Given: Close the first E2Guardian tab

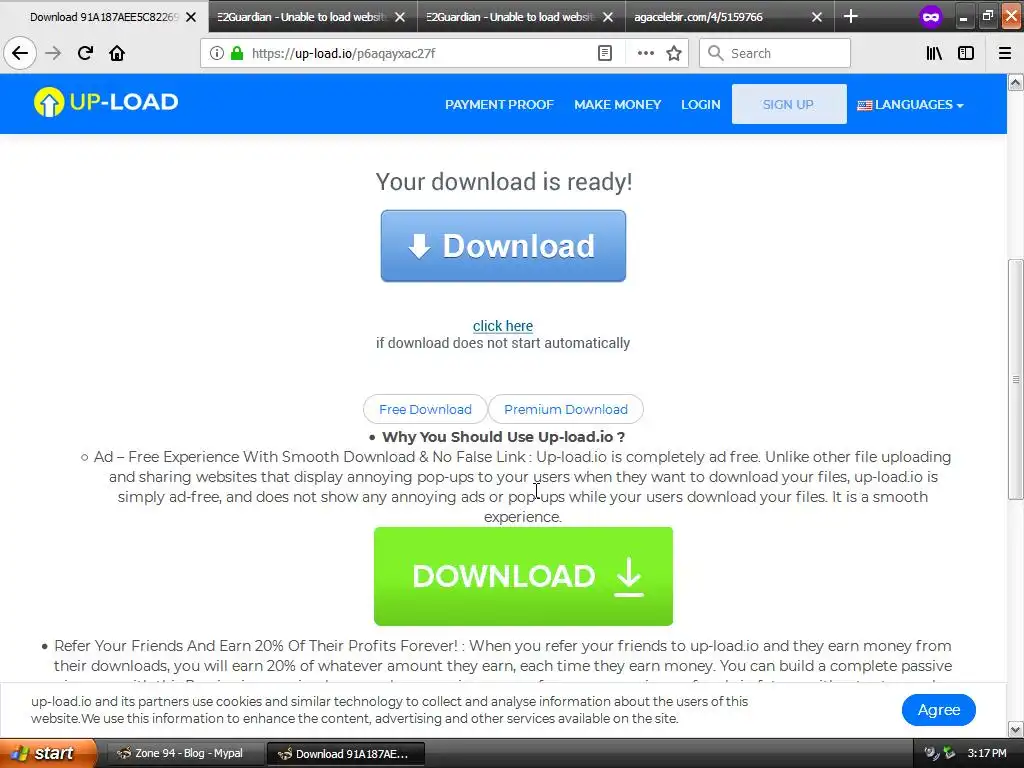Looking at the screenshot, I should pyautogui.click(x=400, y=17).
